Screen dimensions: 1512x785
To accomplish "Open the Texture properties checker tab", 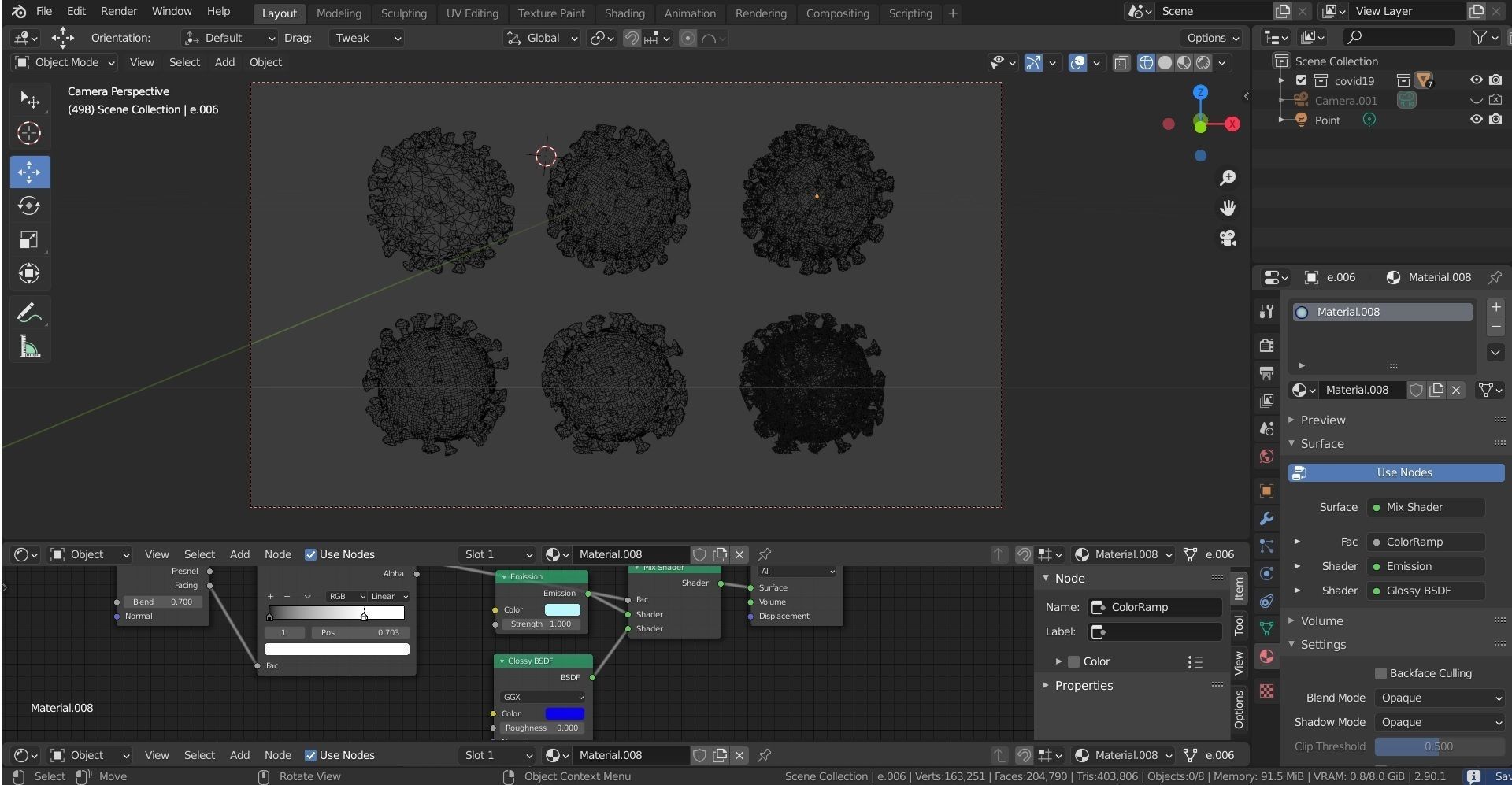I will tap(1266, 691).
